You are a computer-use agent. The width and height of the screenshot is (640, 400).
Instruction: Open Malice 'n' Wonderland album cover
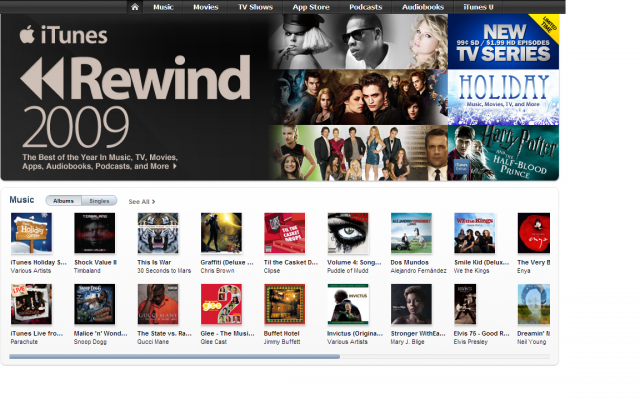click(95, 304)
